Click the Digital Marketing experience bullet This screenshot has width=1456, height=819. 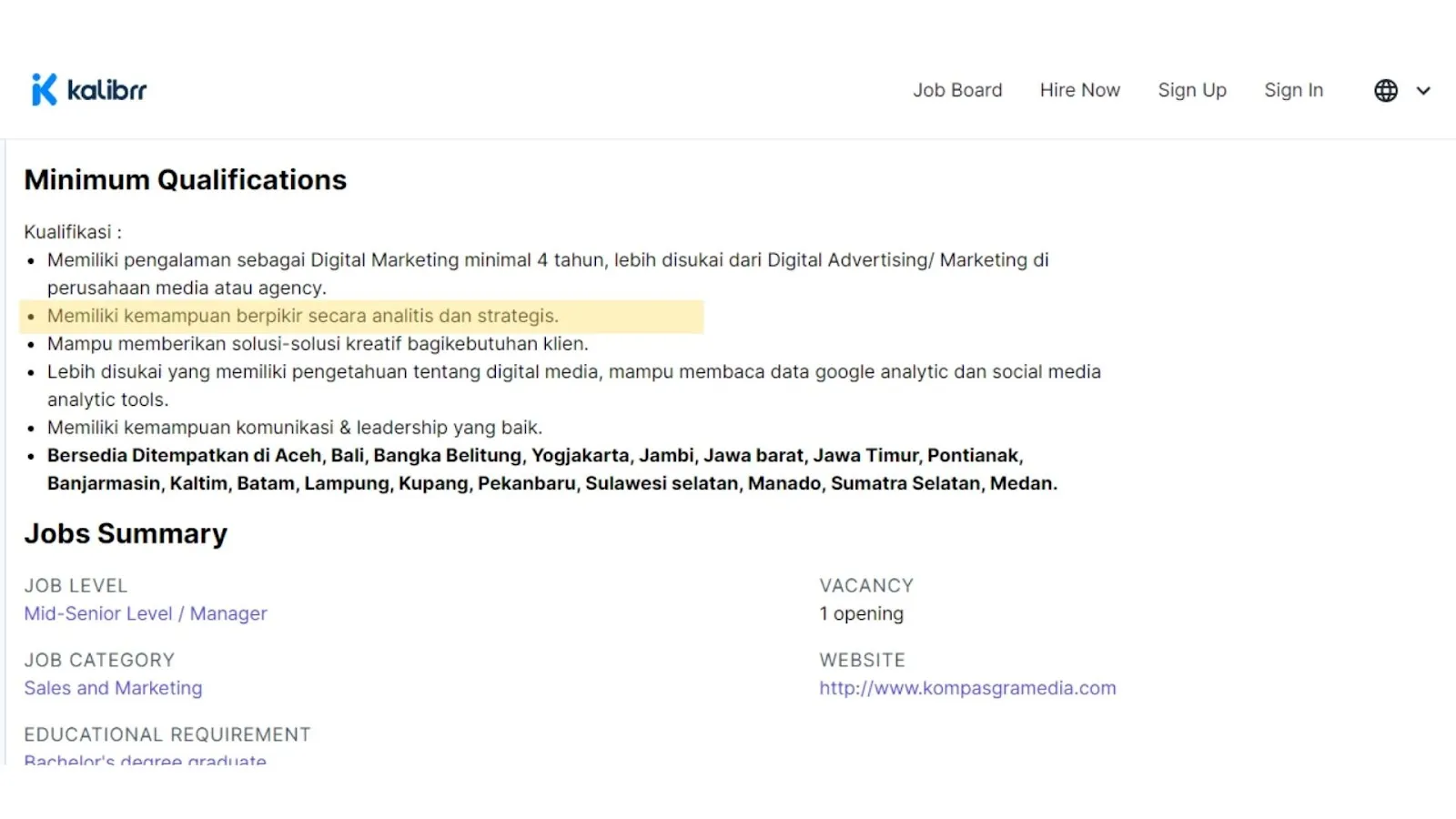[546, 260]
